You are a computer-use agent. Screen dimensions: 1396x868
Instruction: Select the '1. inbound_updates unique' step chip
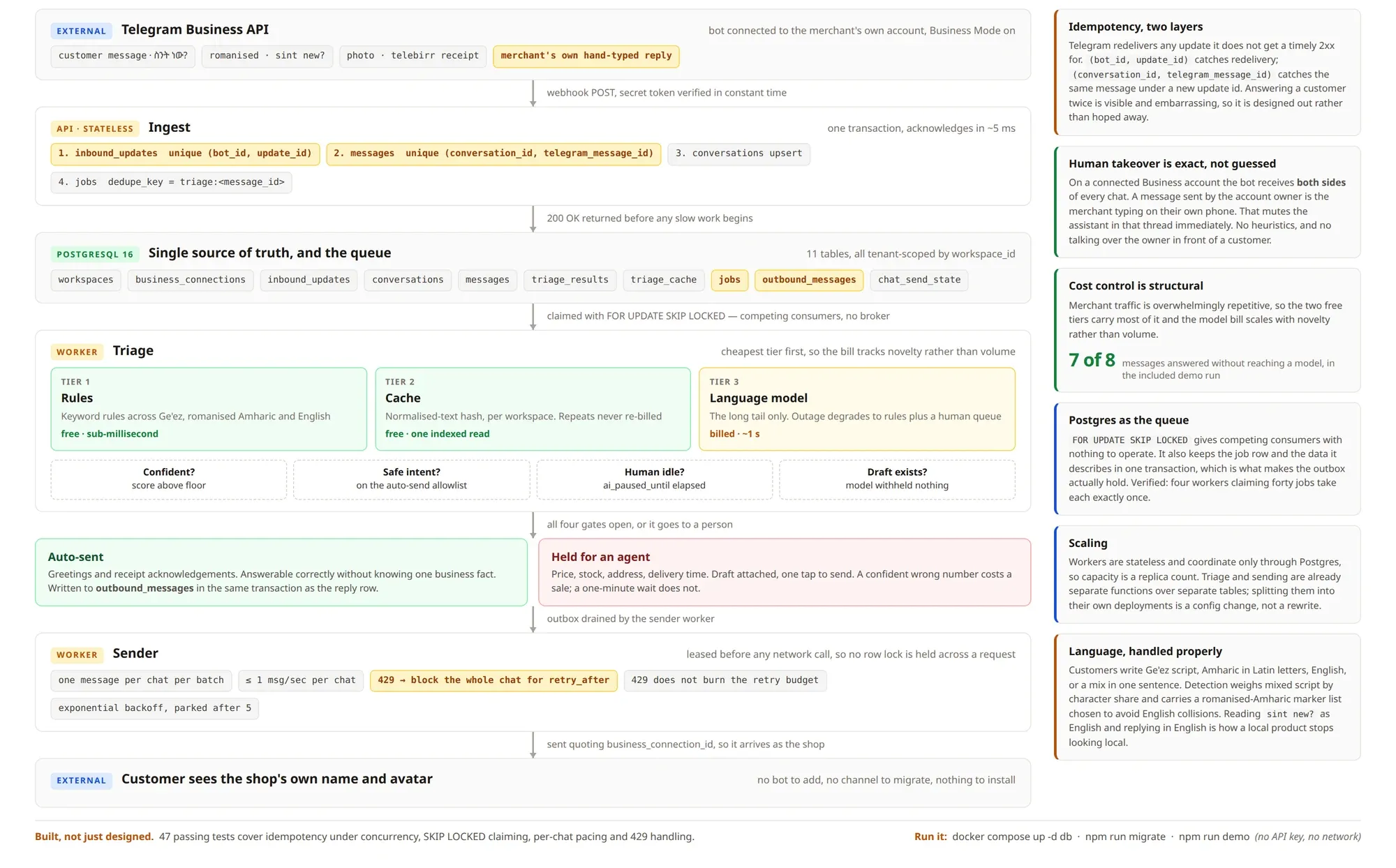point(185,154)
